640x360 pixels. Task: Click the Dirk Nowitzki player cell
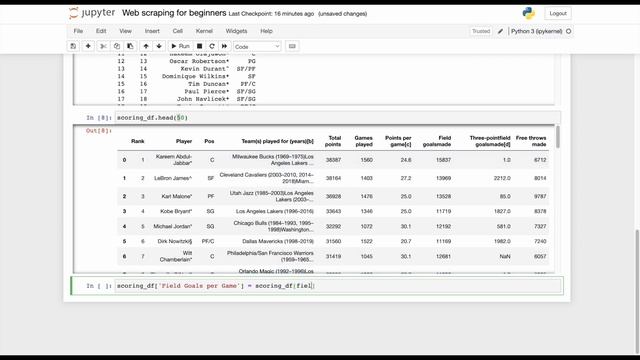coord(175,242)
